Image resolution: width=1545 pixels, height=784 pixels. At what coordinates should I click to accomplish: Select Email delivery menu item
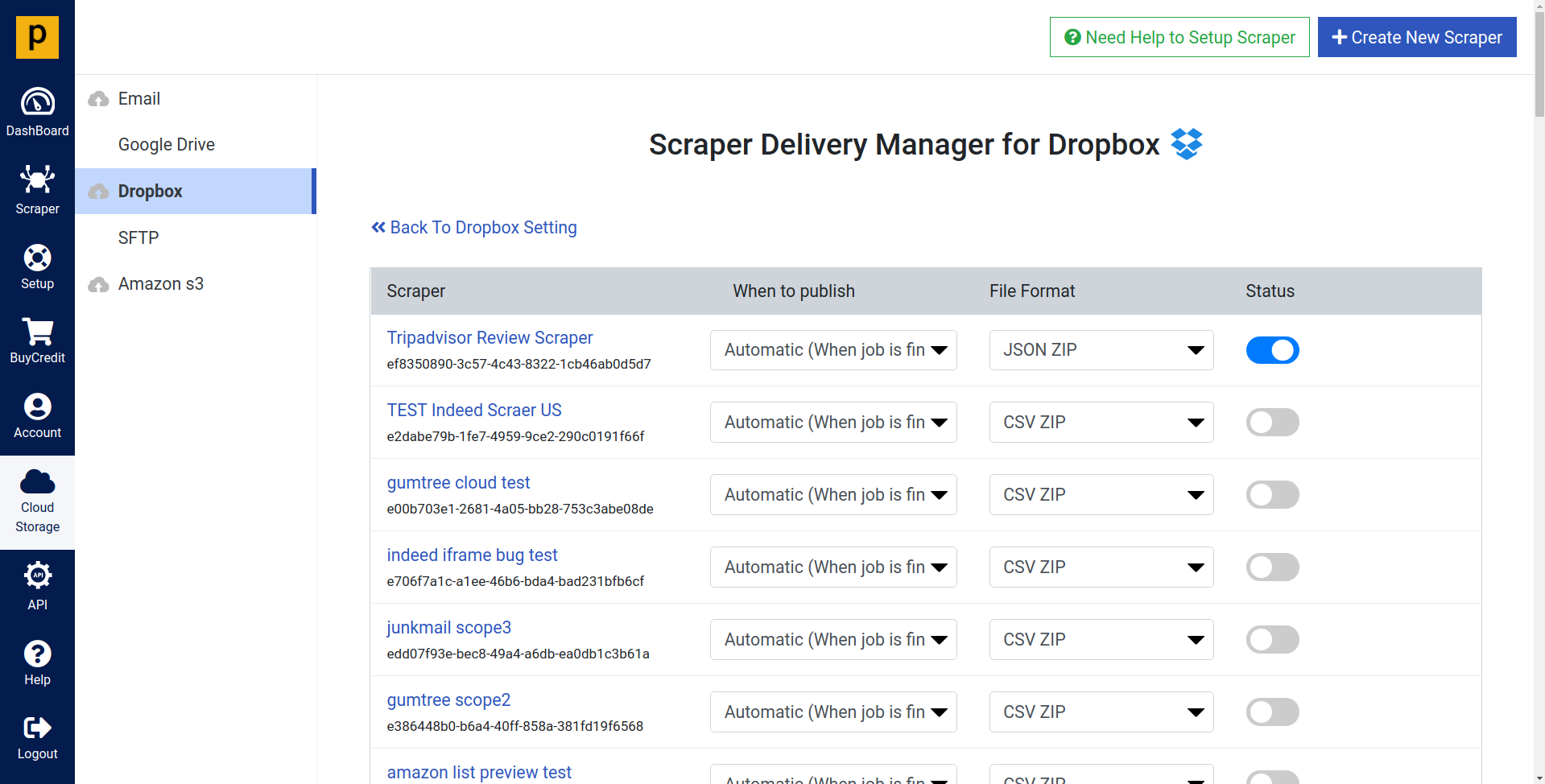[196, 99]
